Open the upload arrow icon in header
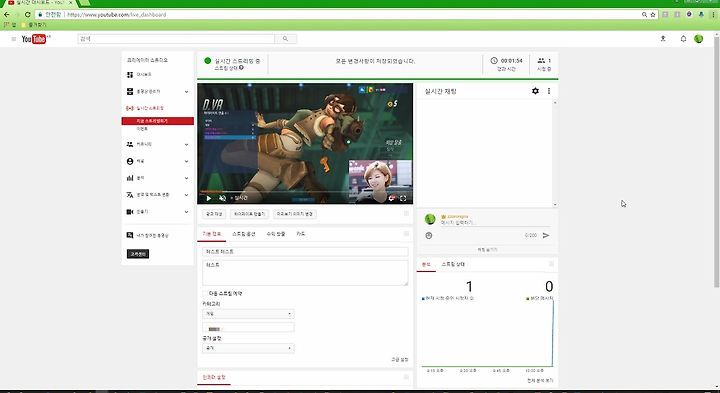Image resolution: width=720 pixels, height=393 pixels. (663, 39)
